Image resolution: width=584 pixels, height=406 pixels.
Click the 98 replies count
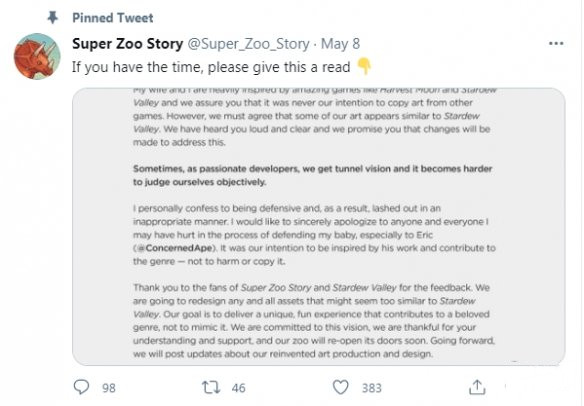coord(109,388)
